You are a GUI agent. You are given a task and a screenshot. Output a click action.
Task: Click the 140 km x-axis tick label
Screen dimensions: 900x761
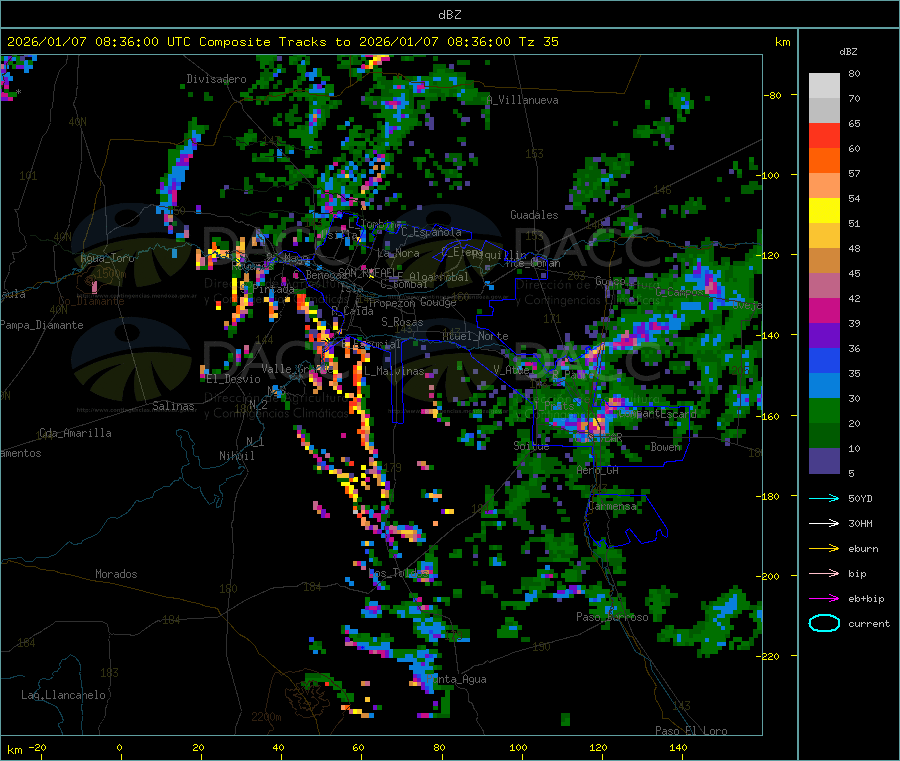pyautogui.click(x=678, y=747)
